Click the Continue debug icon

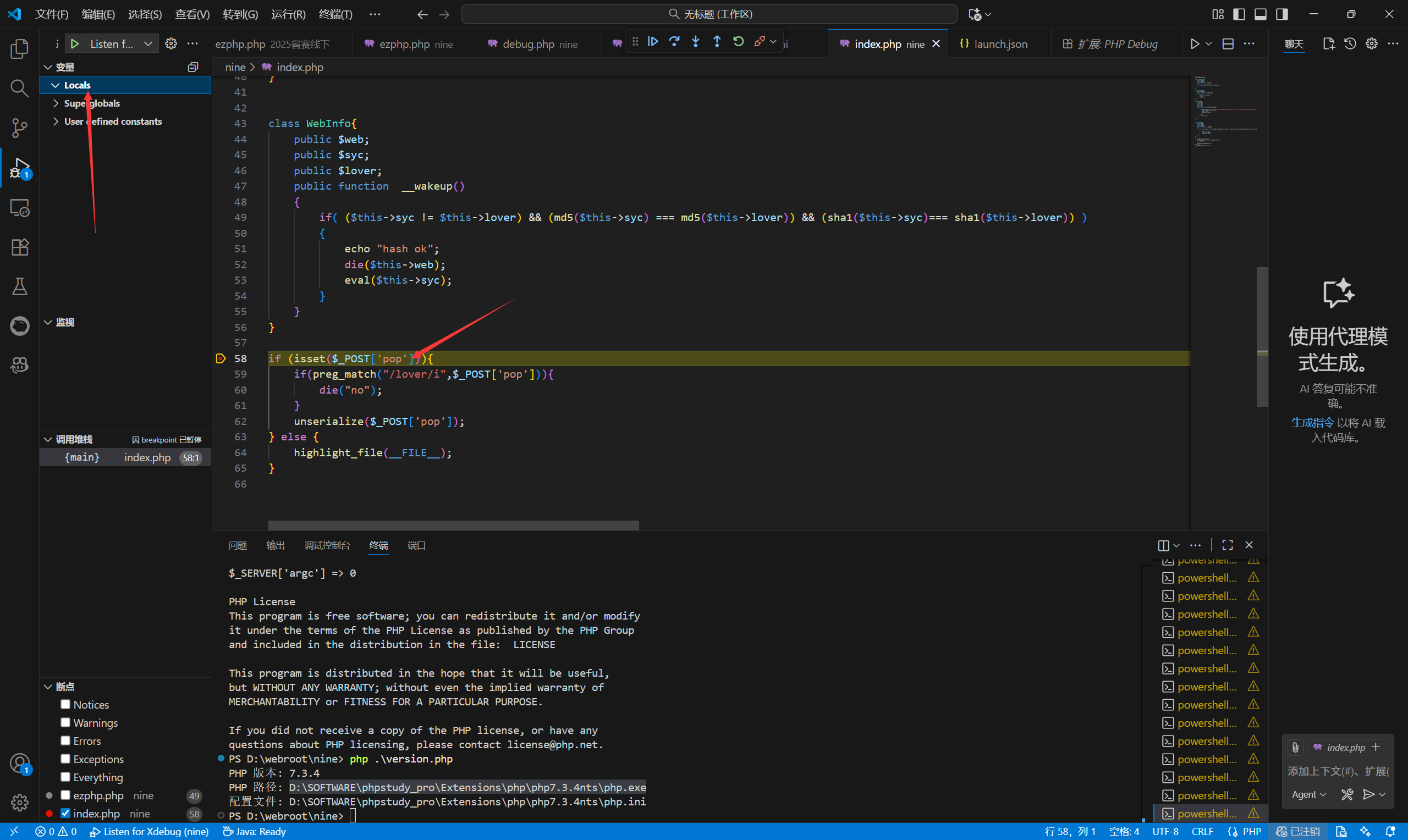(653, 41)
